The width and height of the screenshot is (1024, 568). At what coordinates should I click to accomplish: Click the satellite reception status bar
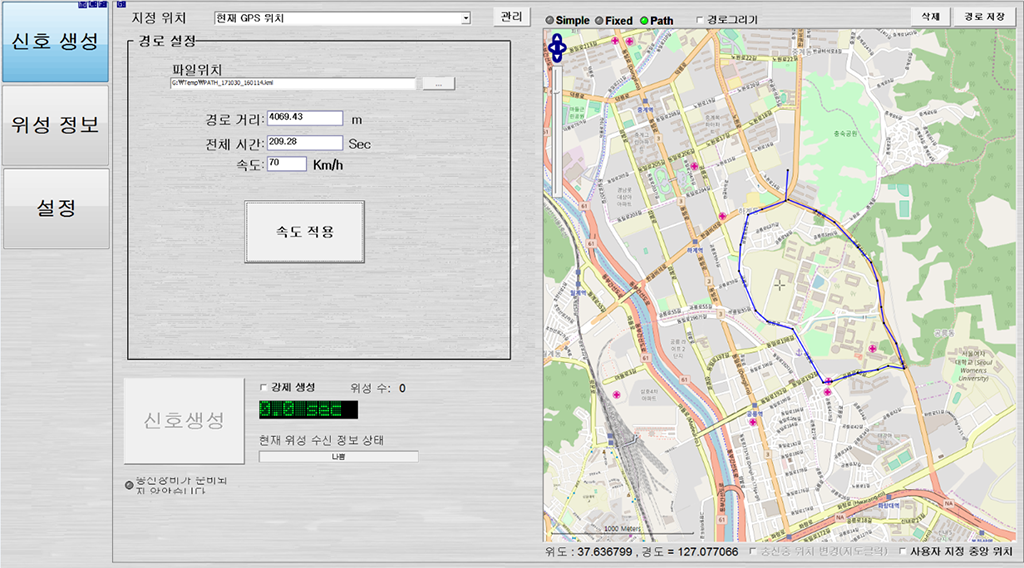coord(338,457)
